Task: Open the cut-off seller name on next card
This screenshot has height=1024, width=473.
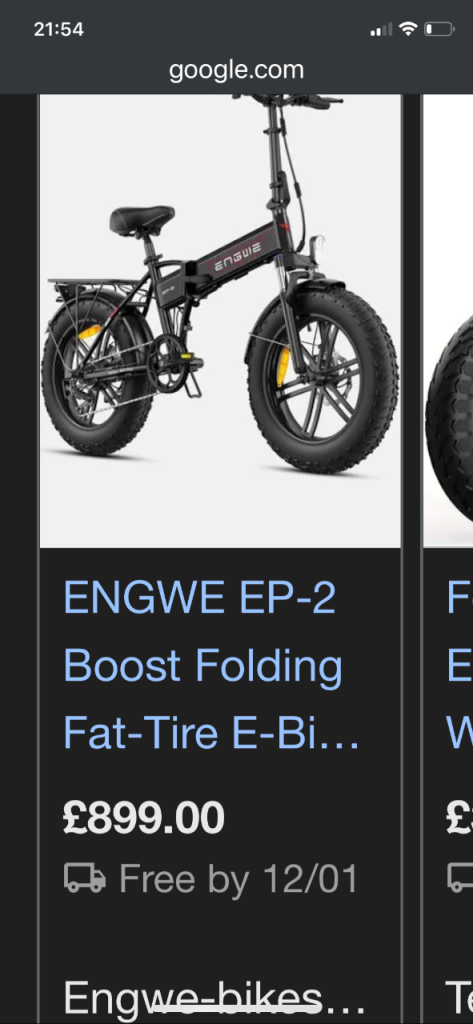Action: click(460, 998)
